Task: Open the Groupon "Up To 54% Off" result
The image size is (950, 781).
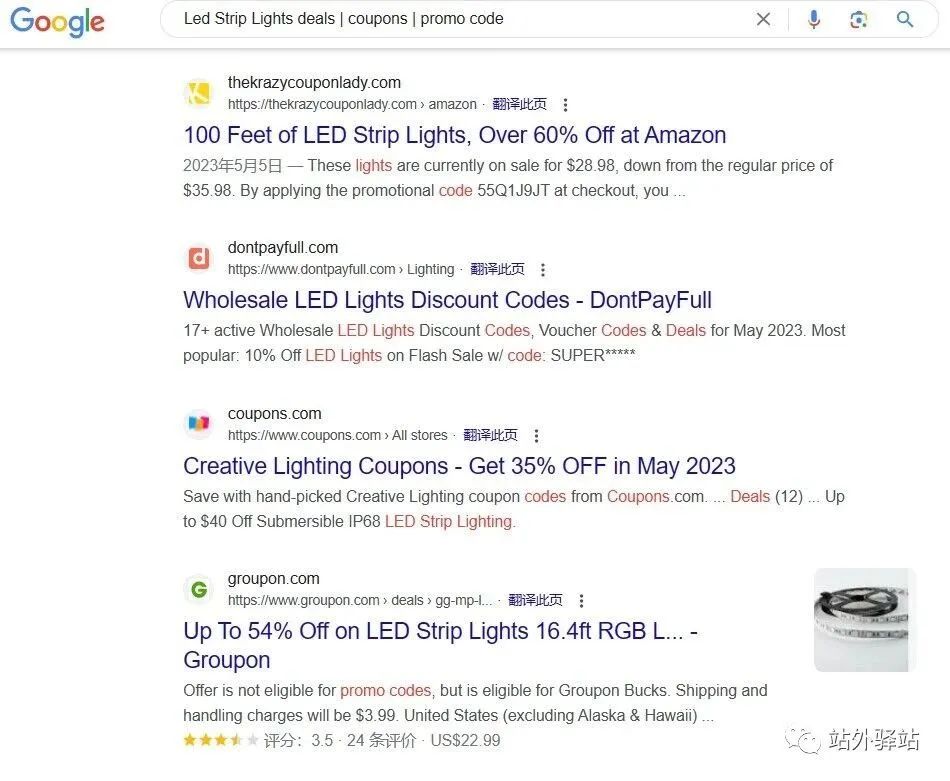Action: [440, 632]
